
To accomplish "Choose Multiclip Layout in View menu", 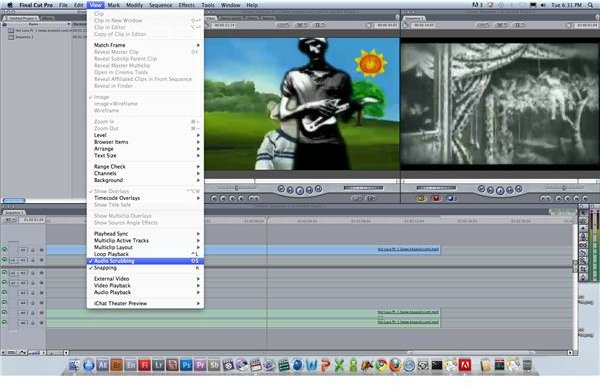I will tap(145, 248).
